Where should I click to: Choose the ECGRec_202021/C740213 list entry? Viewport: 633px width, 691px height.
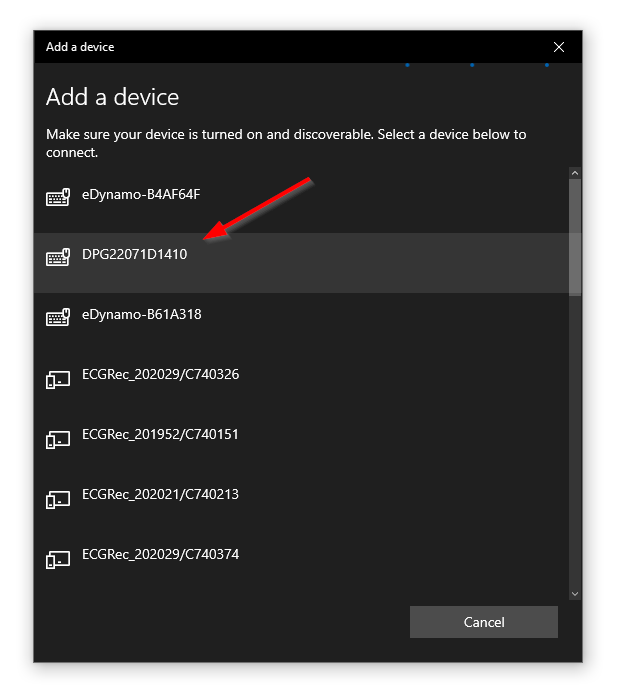[x=160, y=494]
